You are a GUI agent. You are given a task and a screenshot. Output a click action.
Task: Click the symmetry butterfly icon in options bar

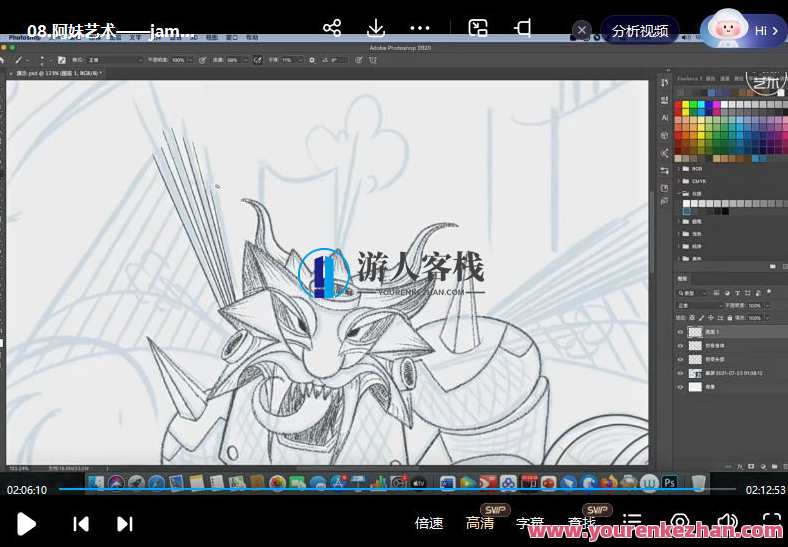click(x=373, y=60)
